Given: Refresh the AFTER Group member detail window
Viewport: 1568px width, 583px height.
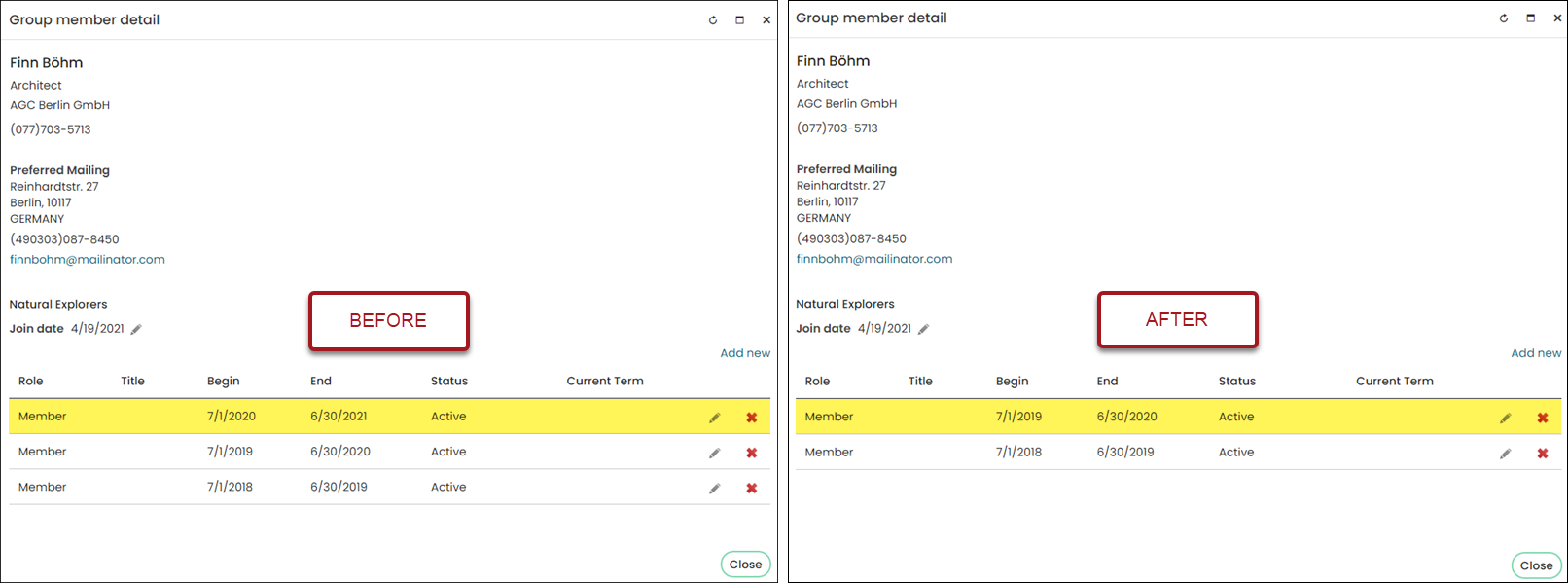Looking at the screenshot, I should tap(1504, 18).
